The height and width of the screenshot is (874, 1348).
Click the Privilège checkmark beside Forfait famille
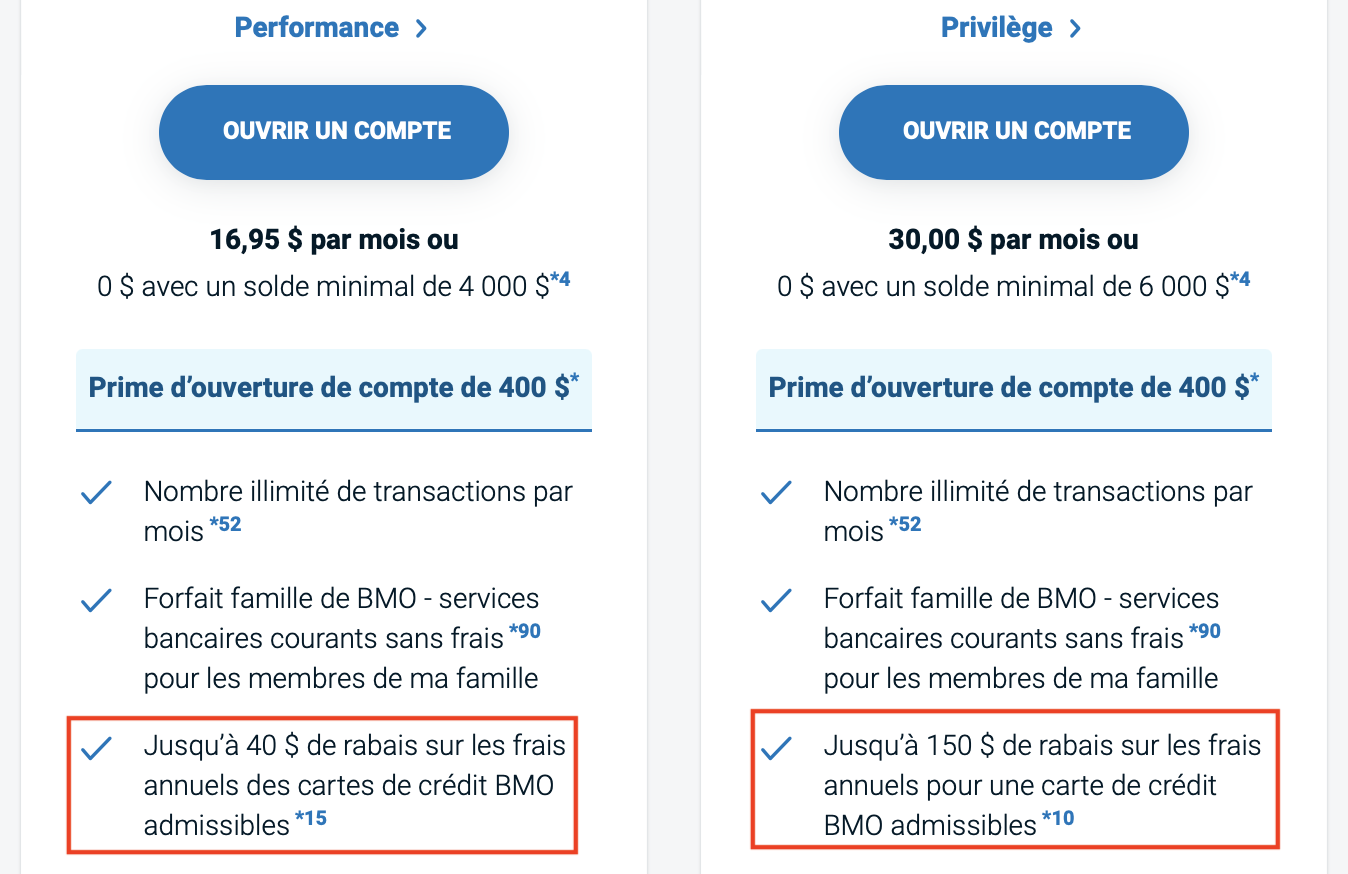pyautogui.click(x=776, y=600)
